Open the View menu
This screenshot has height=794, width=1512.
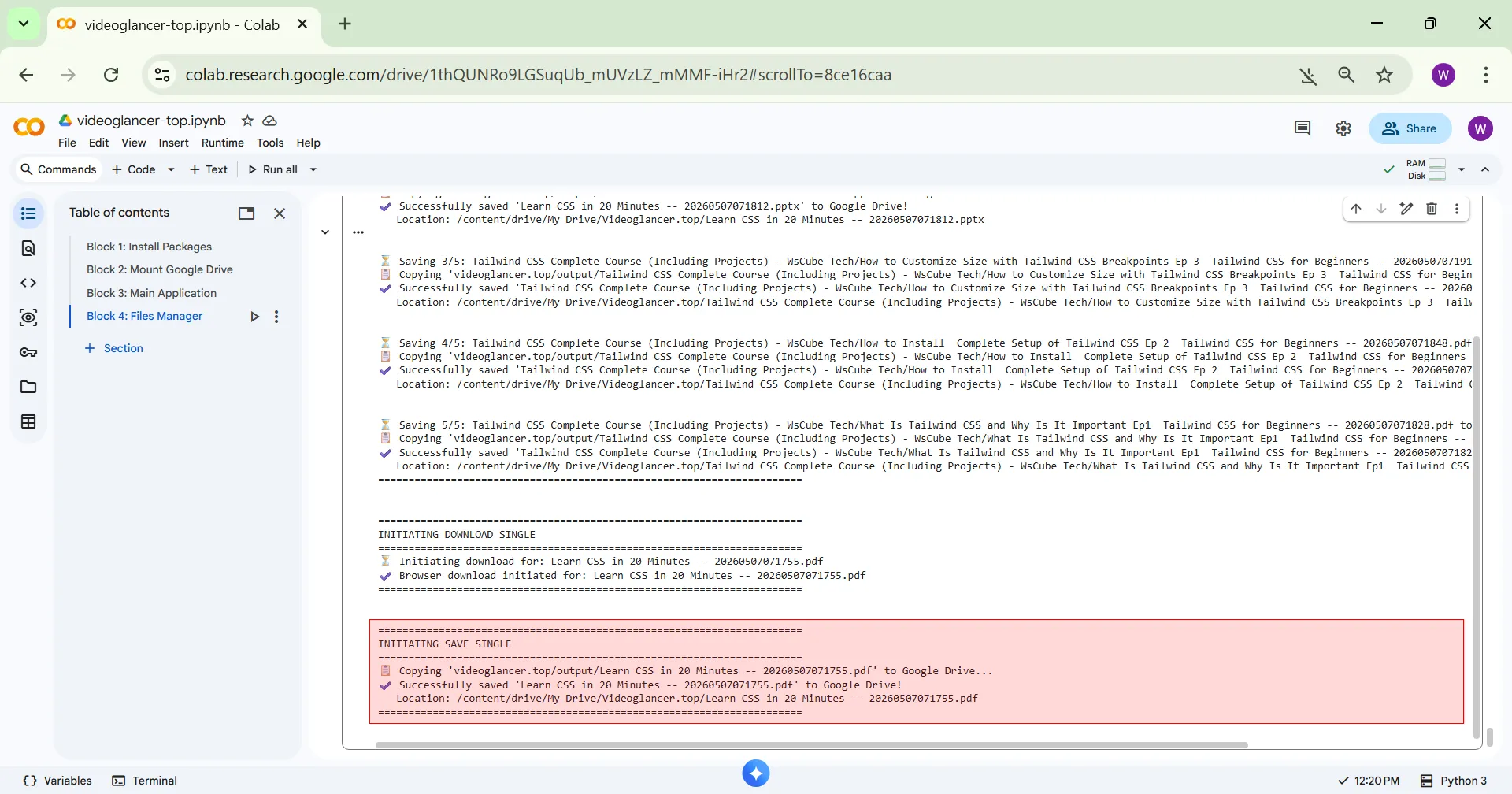click(x=133, y=143)
